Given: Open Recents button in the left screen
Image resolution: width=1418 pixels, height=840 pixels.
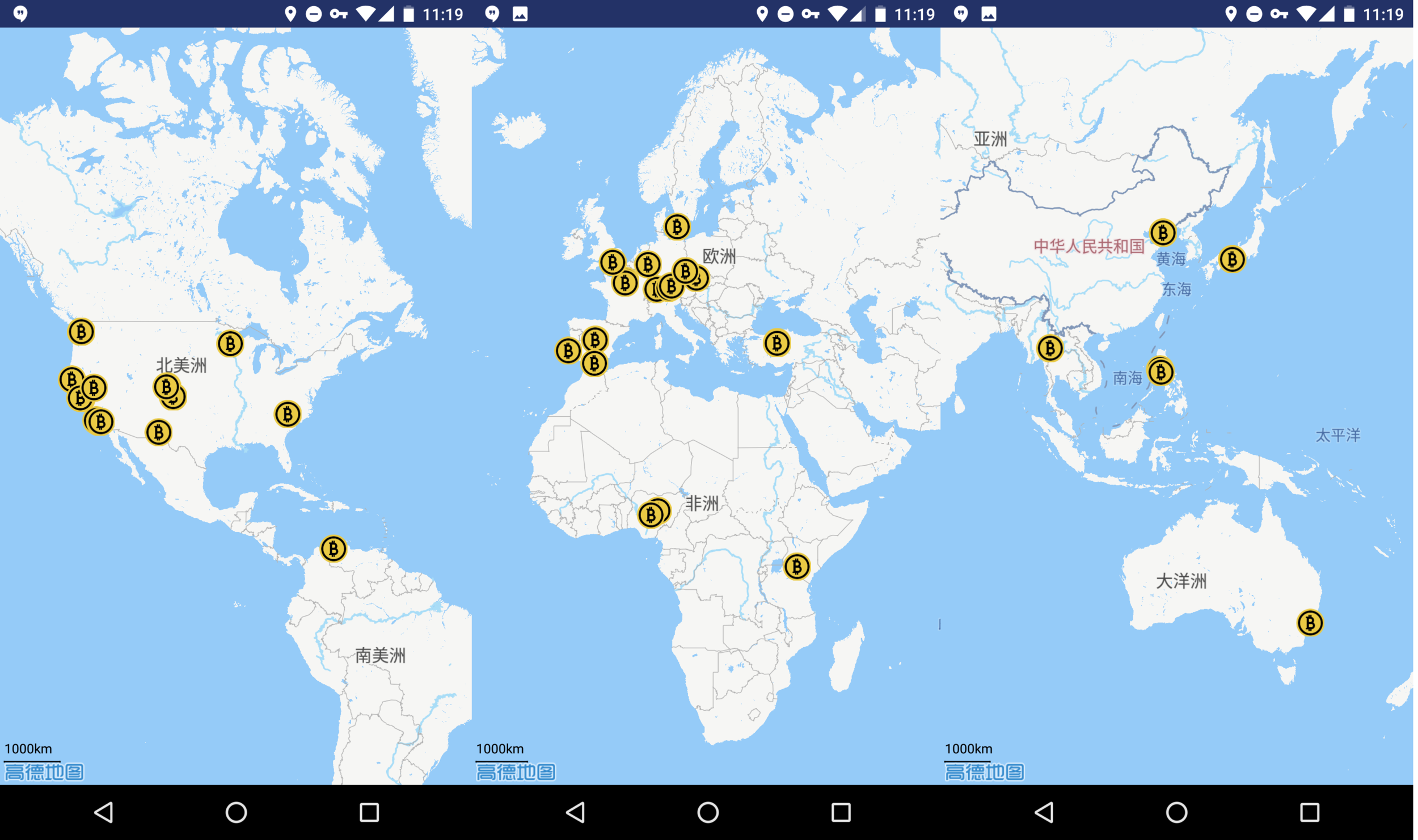Looking at the screenshot, I should [369, 812].
